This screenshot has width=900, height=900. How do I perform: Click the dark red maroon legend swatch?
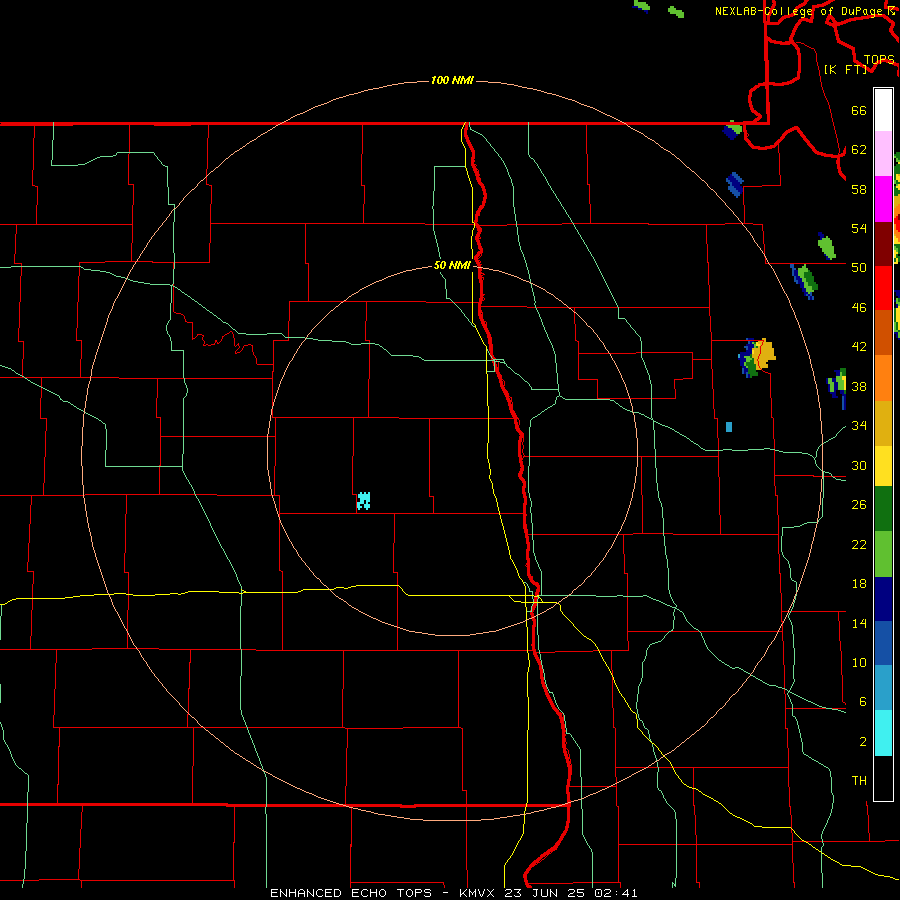[883, 244]
